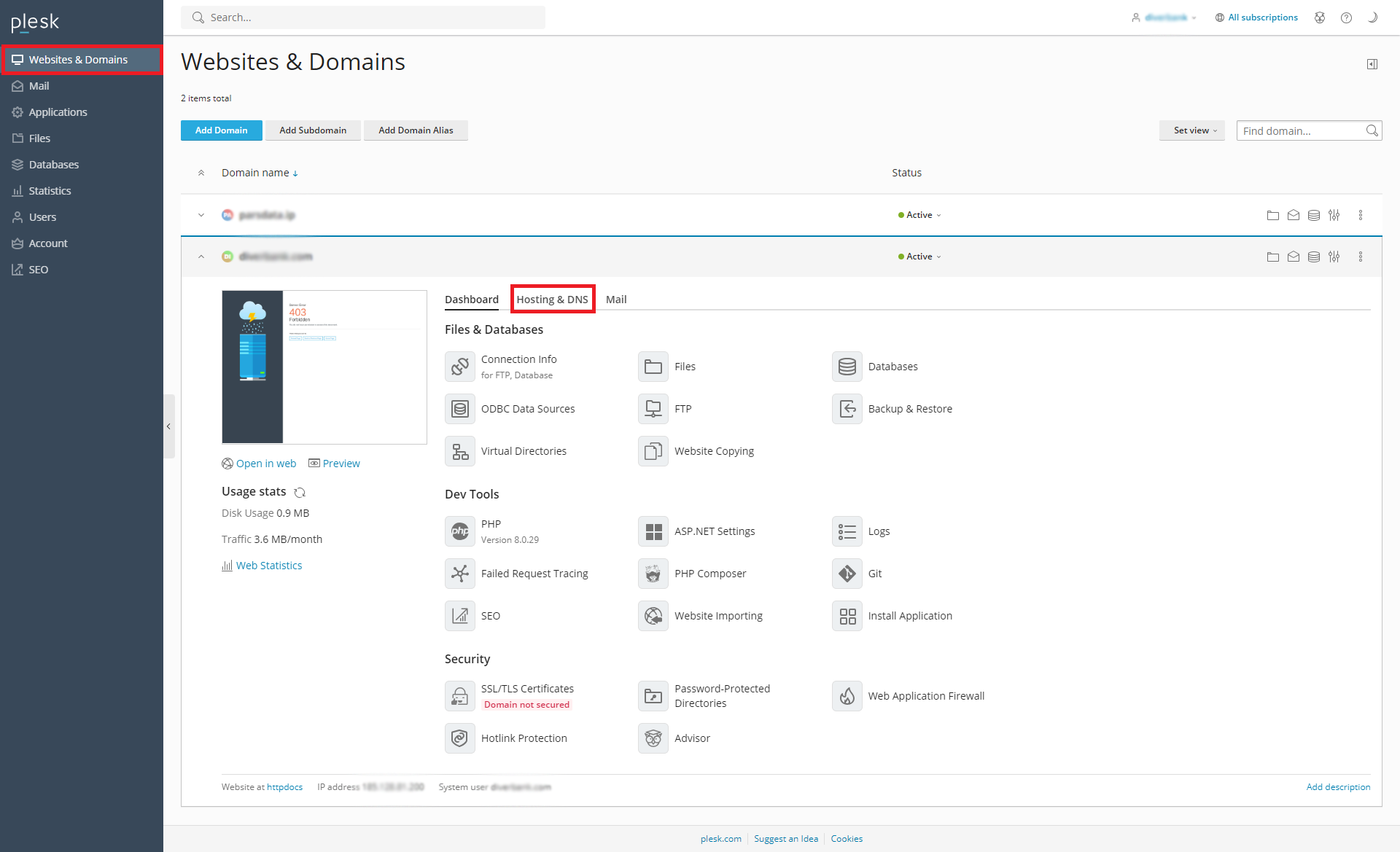The width and height of the screenshot is (1400, 852).
Task: Open Virtual Directories
Action: 506,451
